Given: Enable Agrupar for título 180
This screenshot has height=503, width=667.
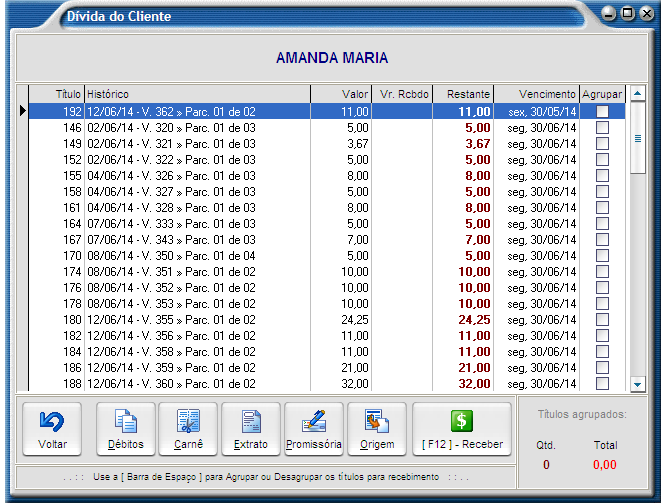Looking at the screenshot, I should (602, 320).
